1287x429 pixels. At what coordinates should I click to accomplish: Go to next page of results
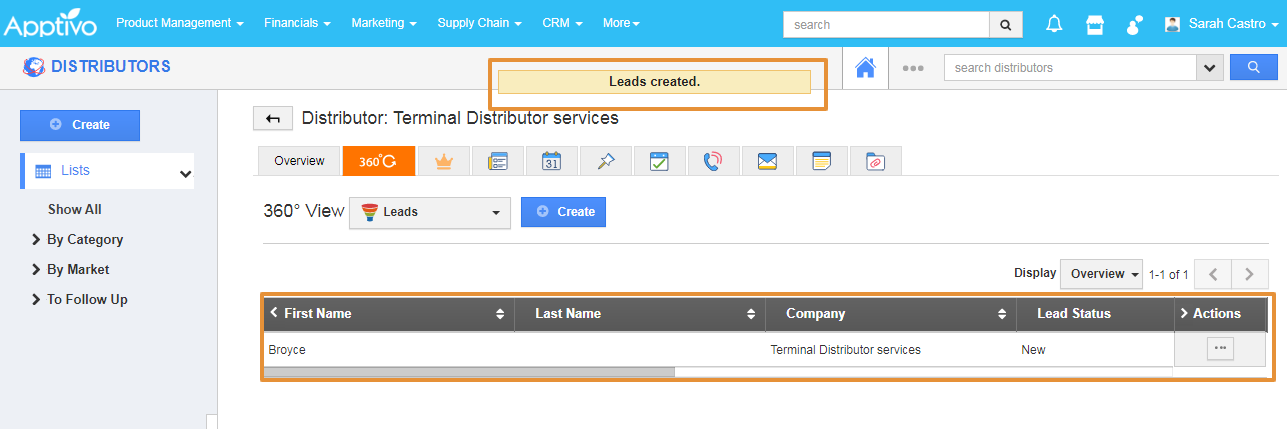1250,274
